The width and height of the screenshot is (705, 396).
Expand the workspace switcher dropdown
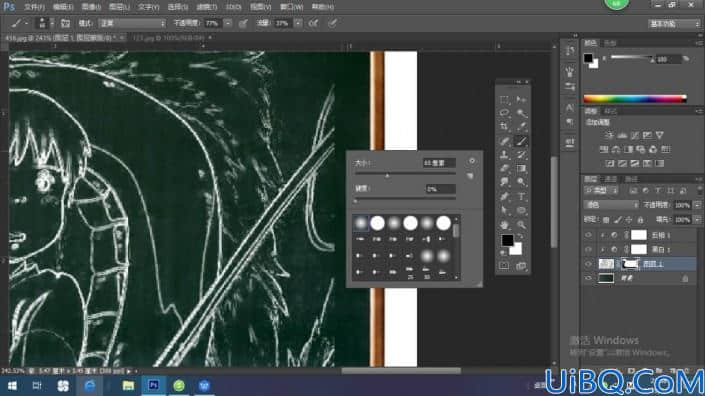(x=674, y=24)
